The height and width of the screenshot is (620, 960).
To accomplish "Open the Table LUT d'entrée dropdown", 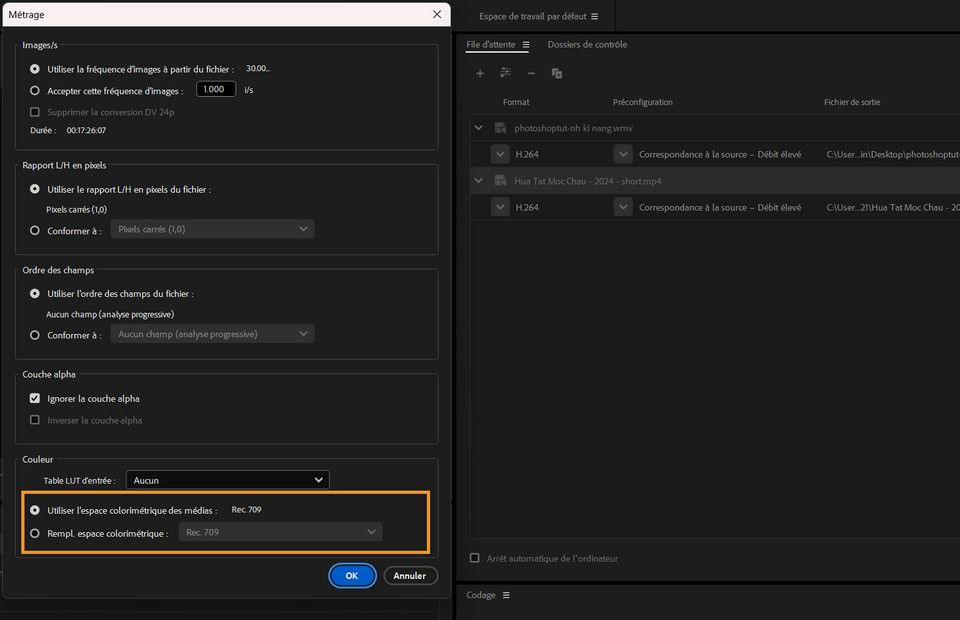I will coord(227,479).
